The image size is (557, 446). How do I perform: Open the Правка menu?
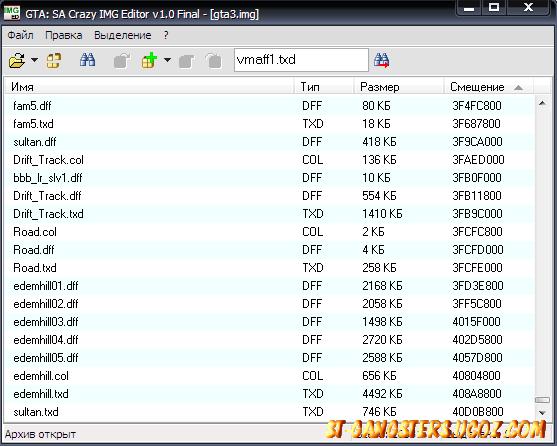(64, 35)
